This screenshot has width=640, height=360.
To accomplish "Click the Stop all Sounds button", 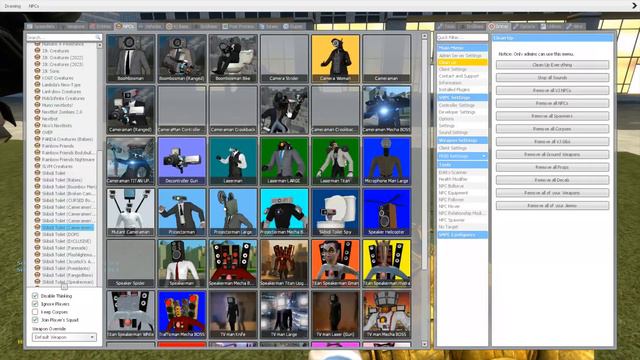I will tap(552, 78).
